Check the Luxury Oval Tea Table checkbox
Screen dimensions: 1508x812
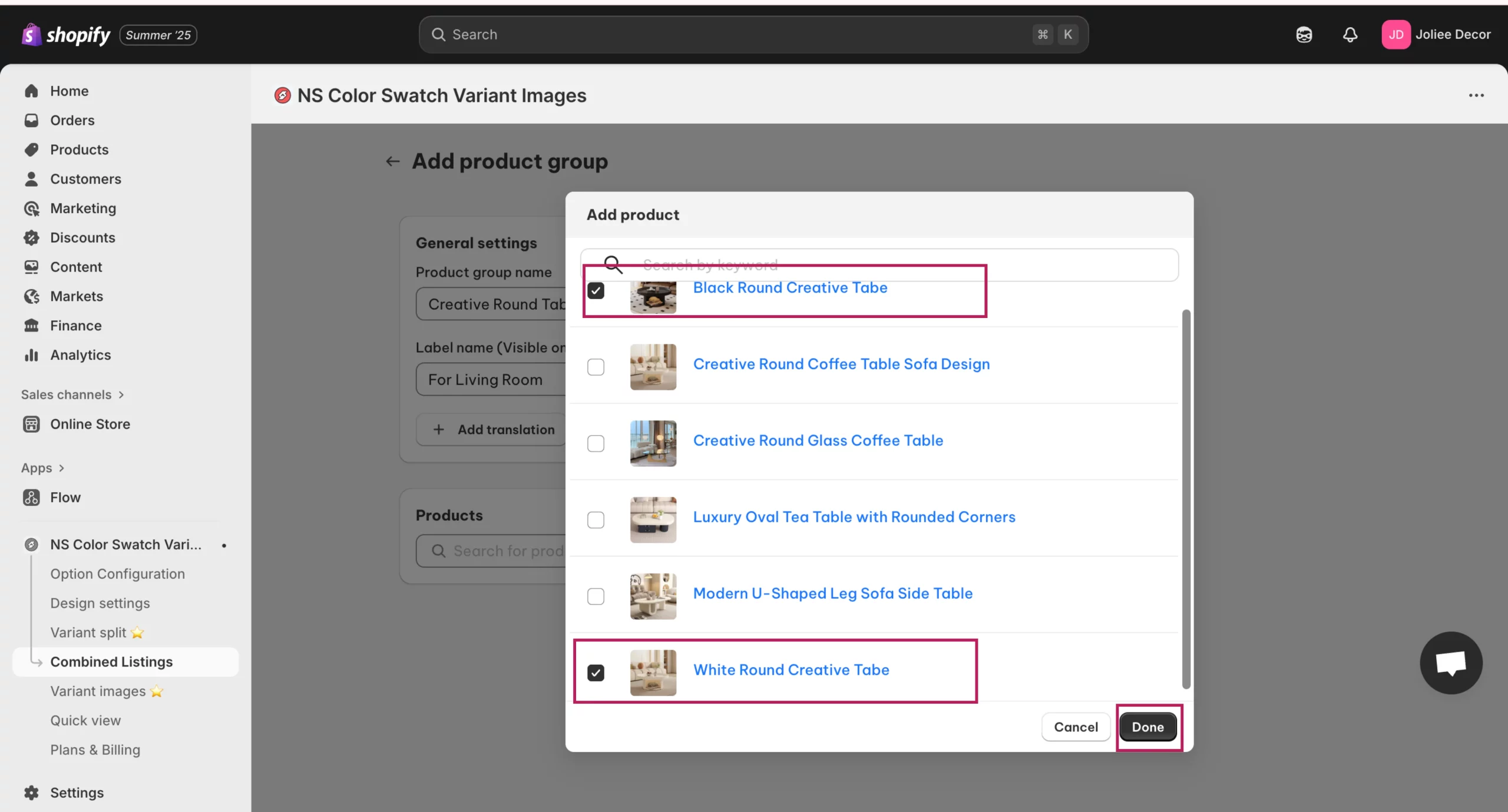[596, 520]
